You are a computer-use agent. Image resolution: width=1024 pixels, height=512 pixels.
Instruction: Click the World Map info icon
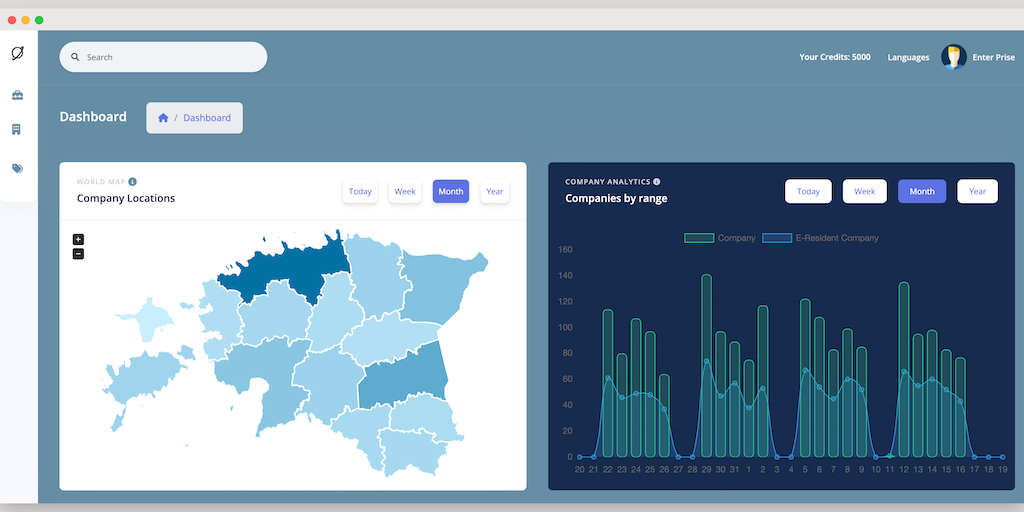133,182
